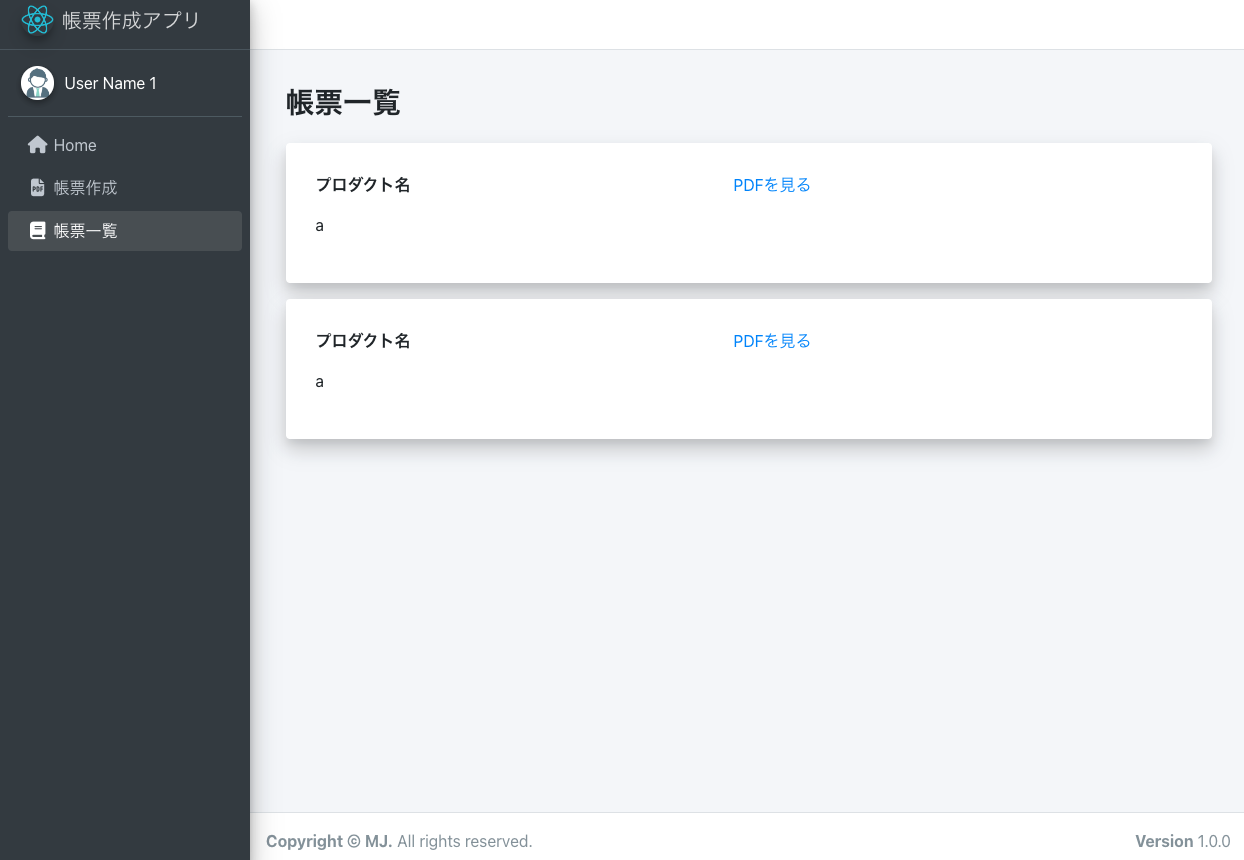Click the React logo icon in the header
This screenshot has width=1244, height=860.
click(x=37, y=18)
